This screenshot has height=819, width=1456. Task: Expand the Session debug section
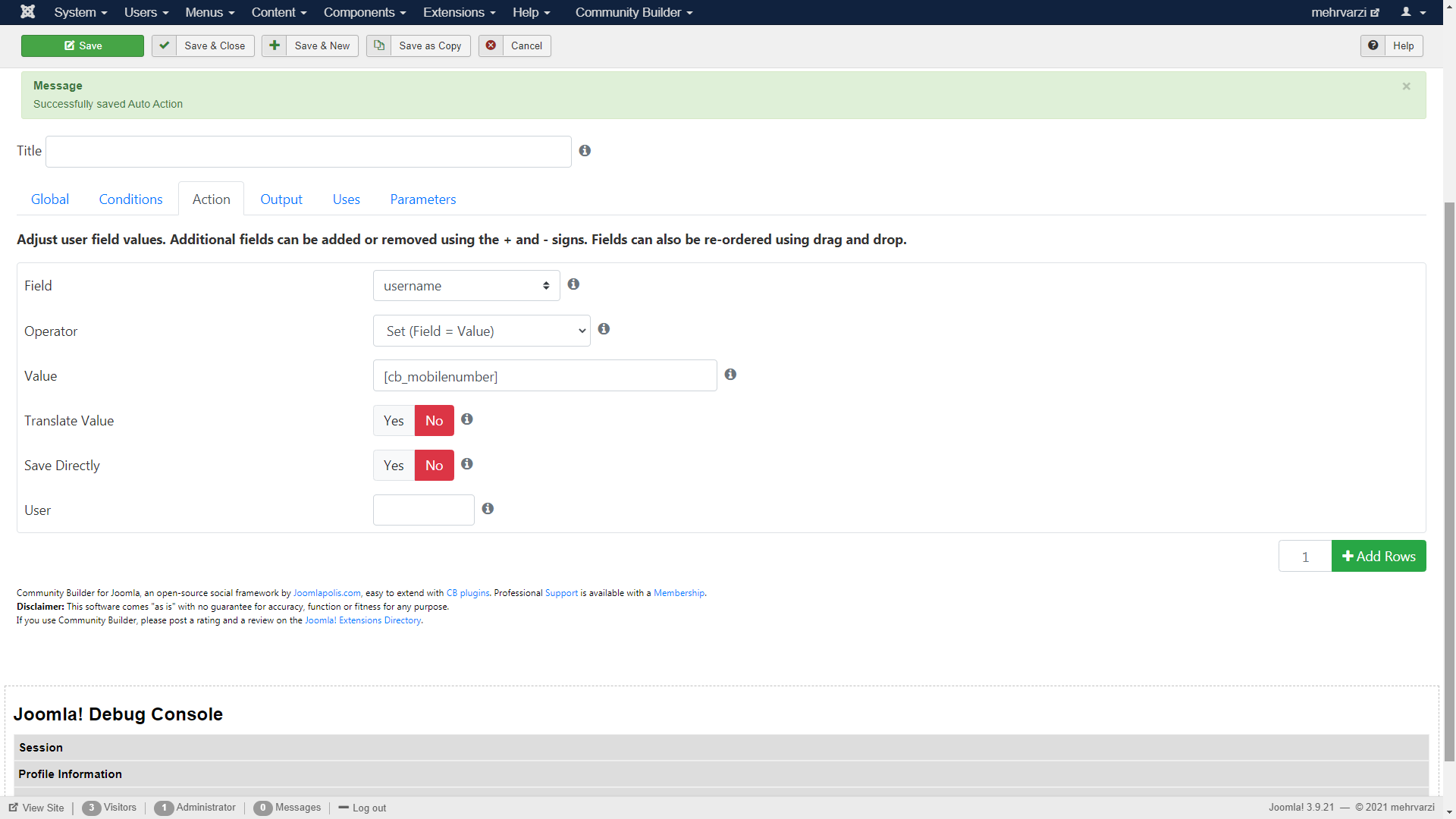click(x=721, y=748)
